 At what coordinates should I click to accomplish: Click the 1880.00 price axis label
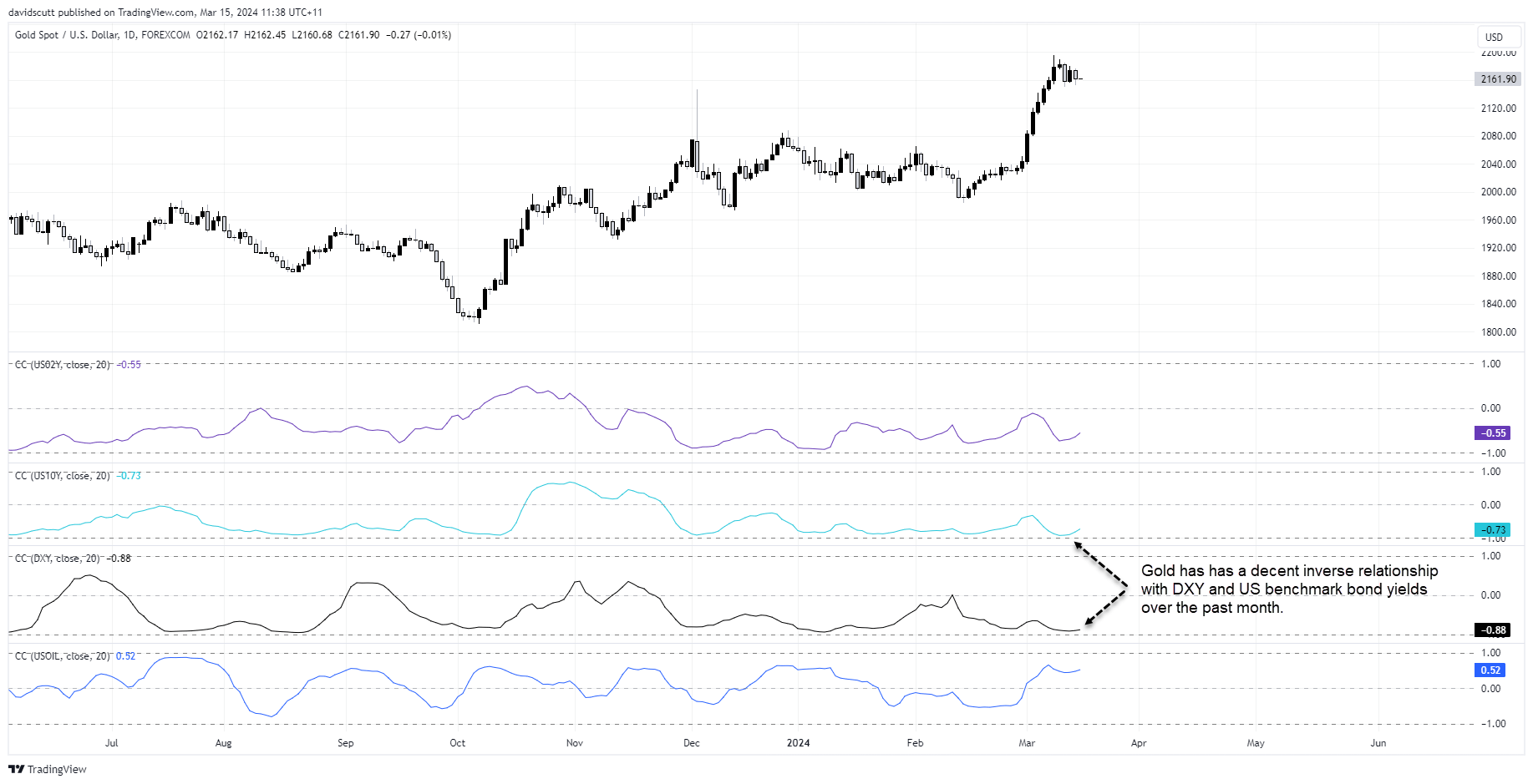point(1499,276)
